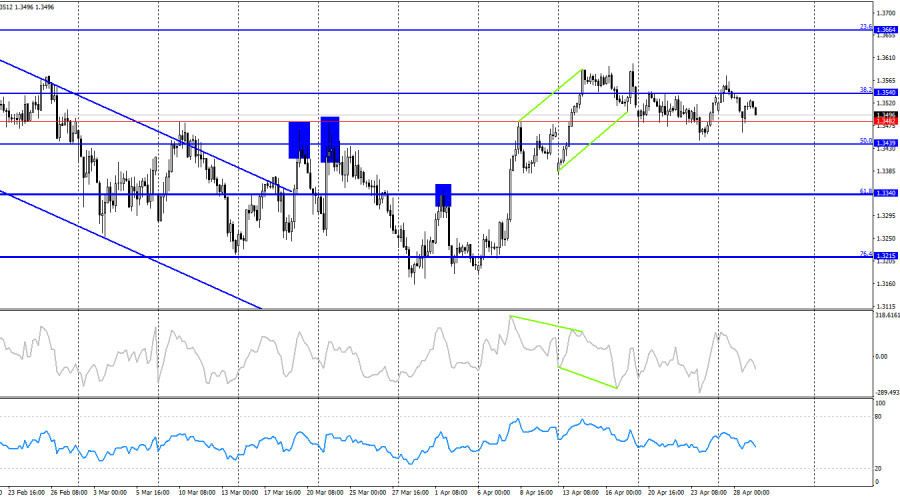Image resolution: width=900 pixels, height=500 pixels.
Task: Click the 10 Mar 08:00 time label
Action: tap(197, 493)
